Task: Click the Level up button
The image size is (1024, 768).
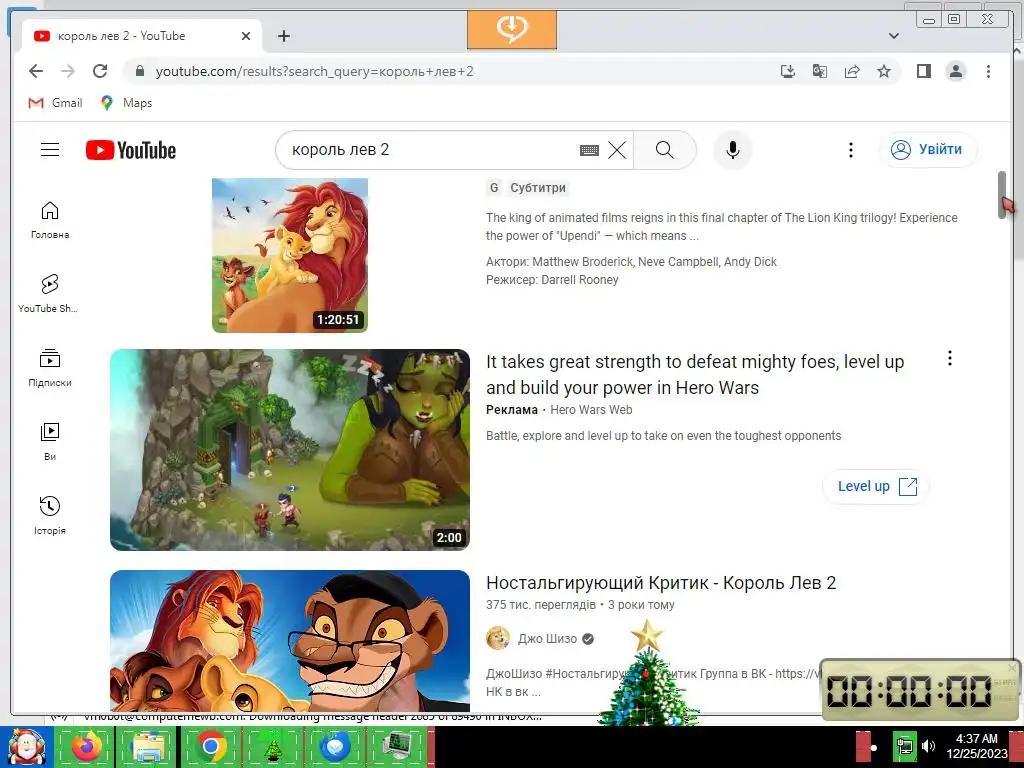Action: 876,487
